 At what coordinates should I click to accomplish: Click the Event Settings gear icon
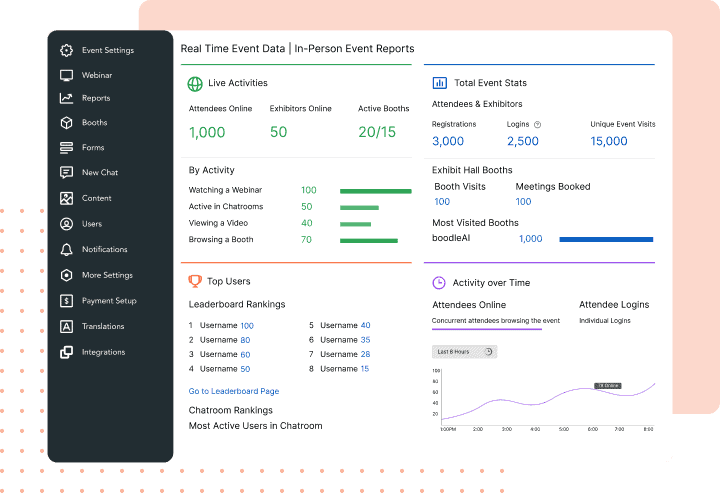coord(66,50)
